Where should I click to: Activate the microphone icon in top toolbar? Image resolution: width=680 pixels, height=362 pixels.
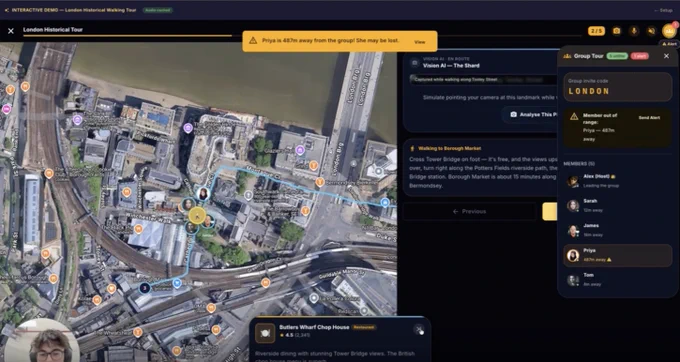(634, 31)
